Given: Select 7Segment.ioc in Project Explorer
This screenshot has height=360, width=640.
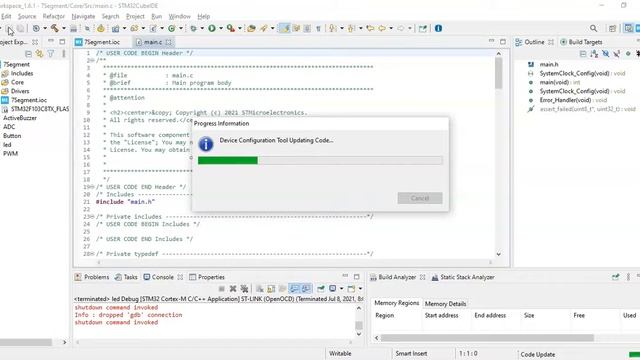Looking at the screenshot, I should pyautogui.click(x=24, y=100).
